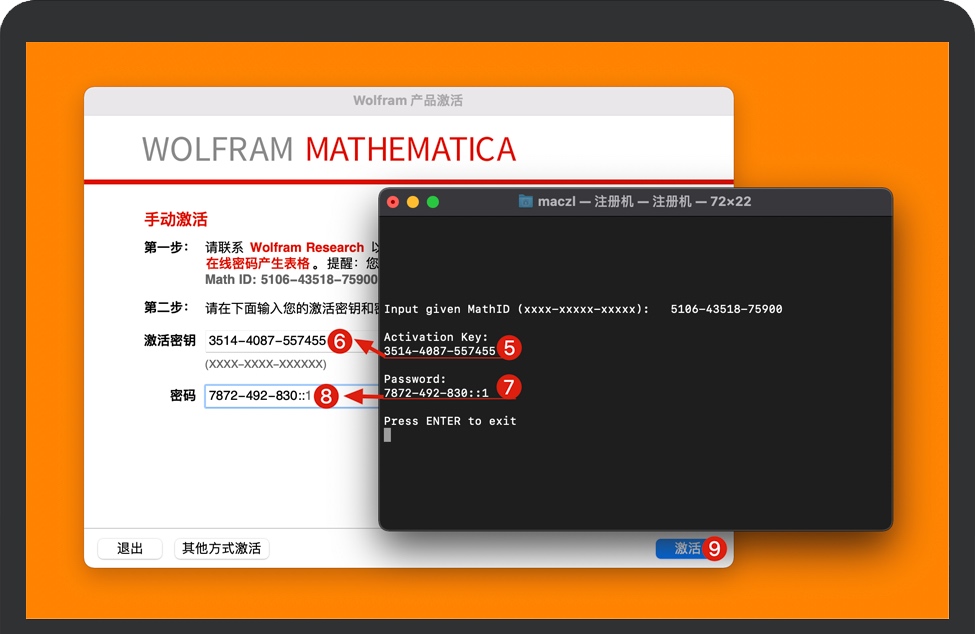Click the terminal title maczl — 注册机
The image size is (975, 634).
(644, 201)
